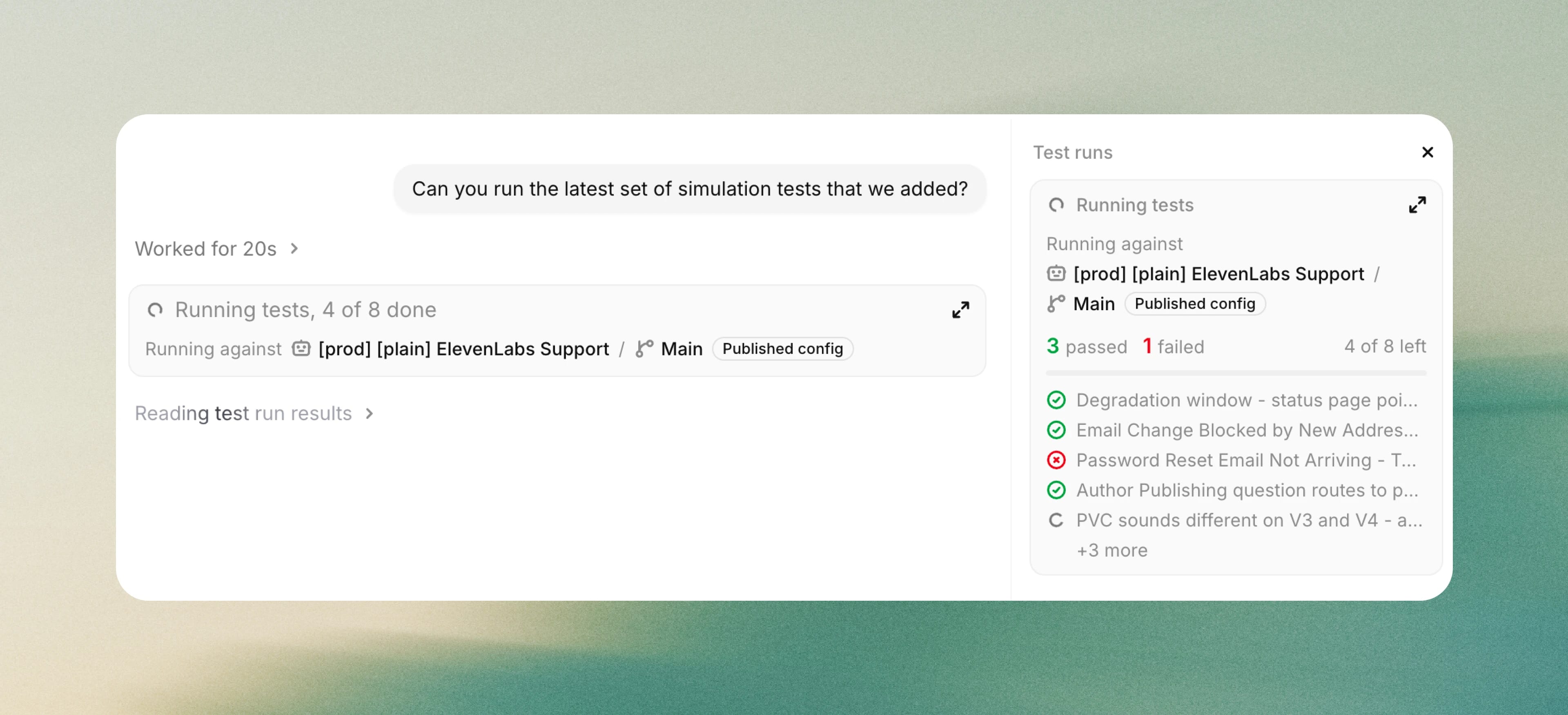Click 'Running tests, 4 of 8 done' status text
This screenshot has width=1568, height=715.
(x=305, y=310)
